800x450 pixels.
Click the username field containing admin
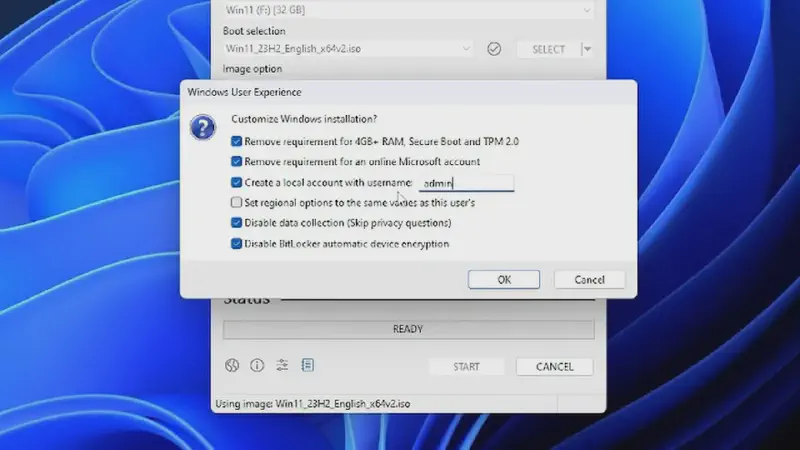[465, 184]
